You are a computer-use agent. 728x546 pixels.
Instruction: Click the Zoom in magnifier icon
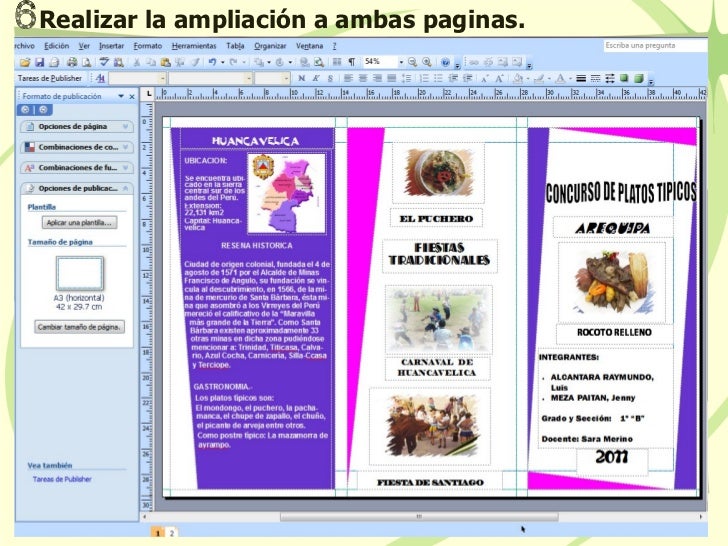pyautogui.click(x=427, y=62)
